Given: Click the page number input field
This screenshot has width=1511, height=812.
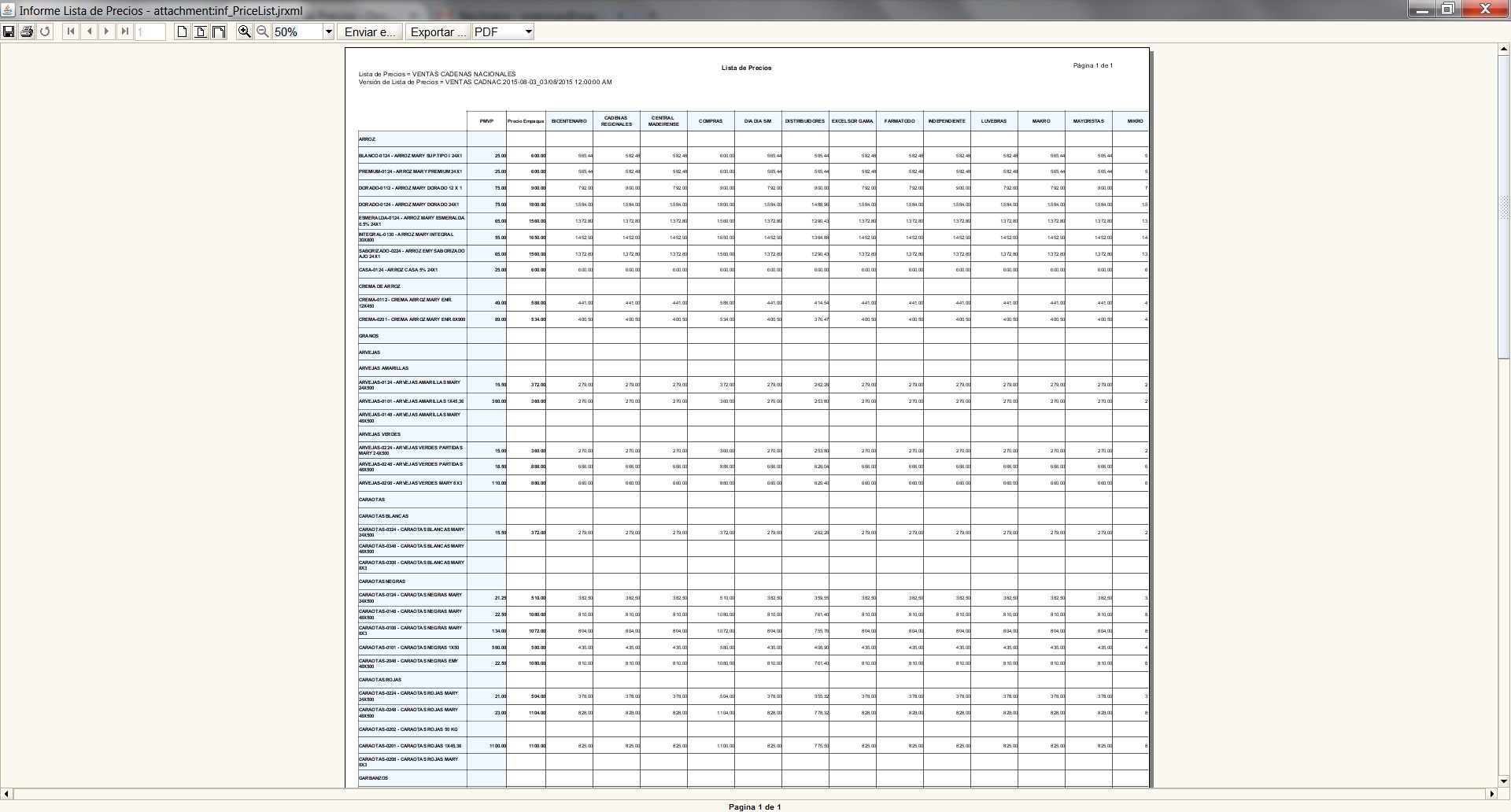Looking at the screenshot, I should [150, 32].
